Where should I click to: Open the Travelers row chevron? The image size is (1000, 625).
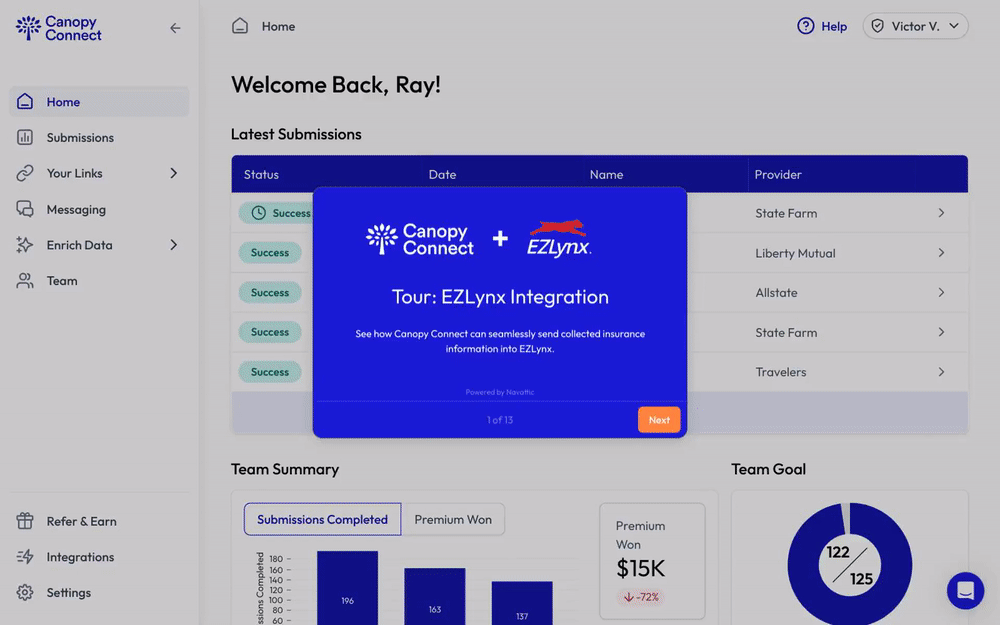tap(941, 372)
